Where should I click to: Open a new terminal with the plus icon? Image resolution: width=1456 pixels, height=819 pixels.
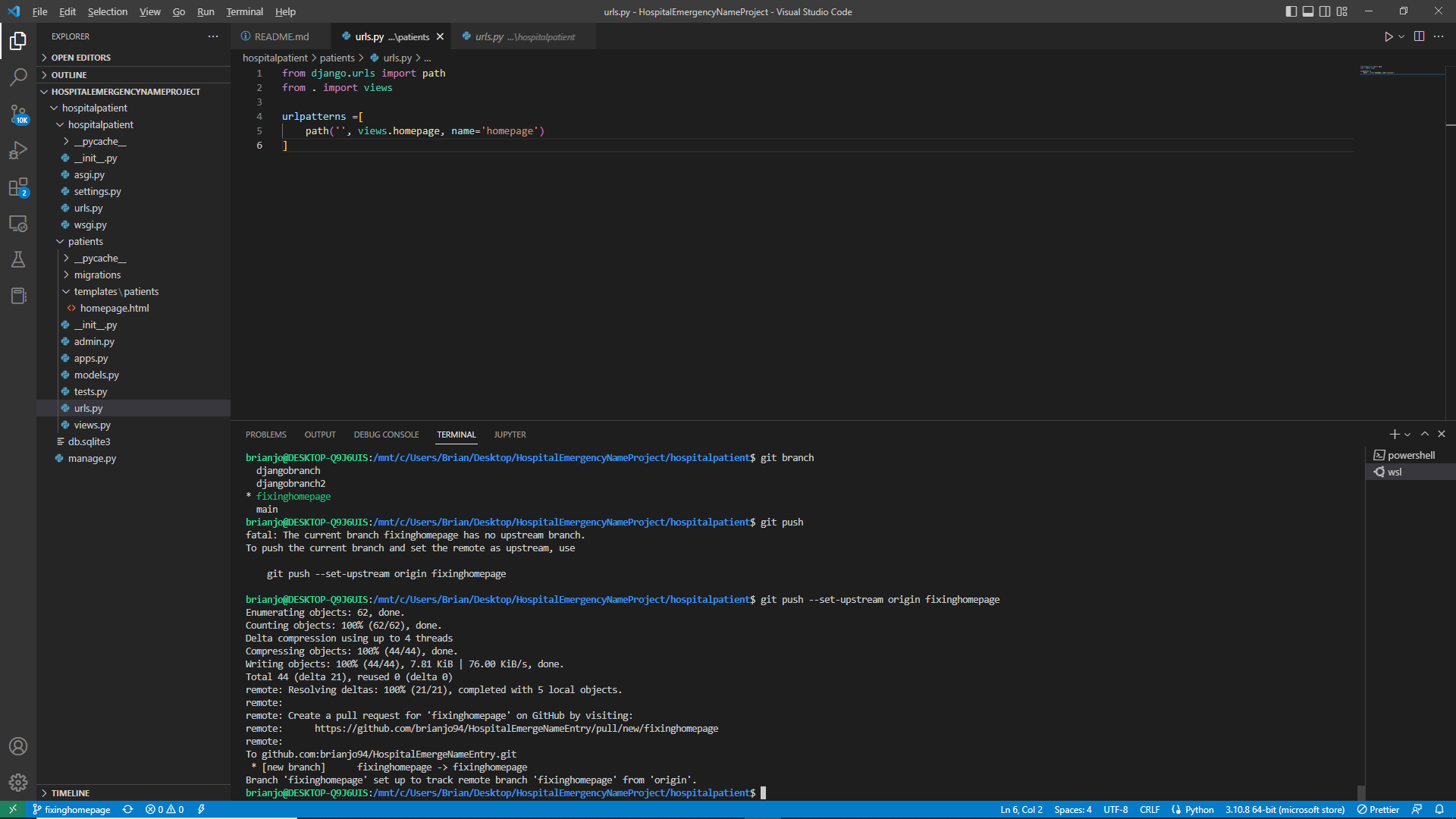point(1393,434)
